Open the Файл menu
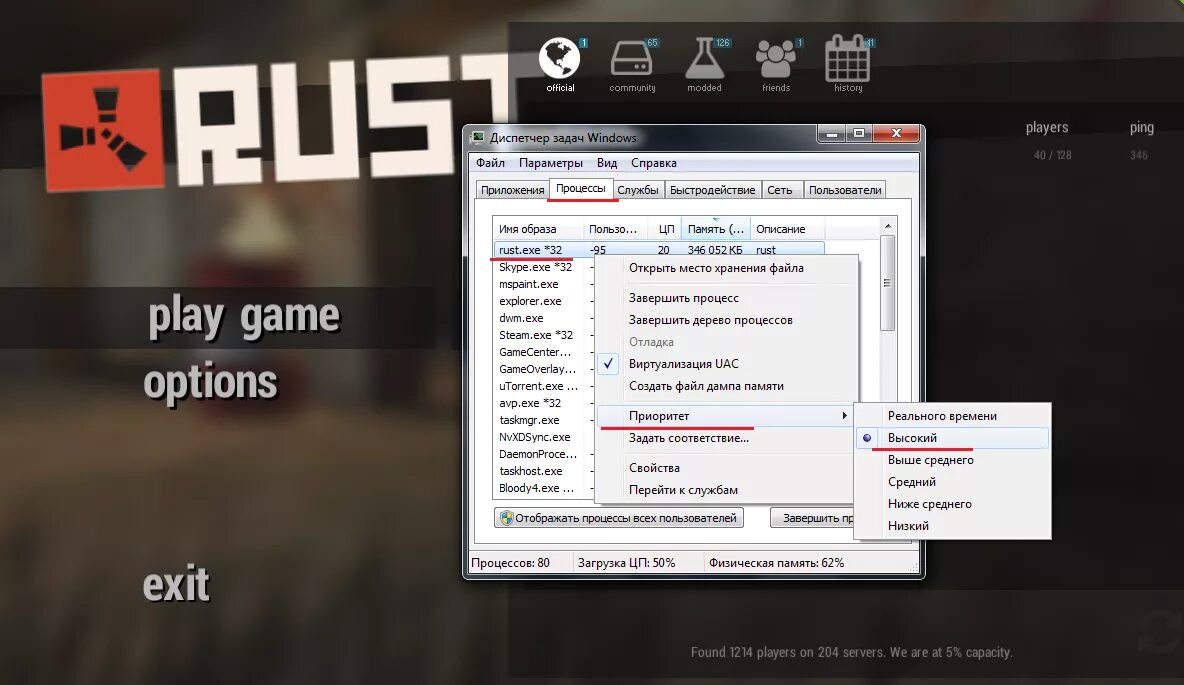 tap(490, 163)
